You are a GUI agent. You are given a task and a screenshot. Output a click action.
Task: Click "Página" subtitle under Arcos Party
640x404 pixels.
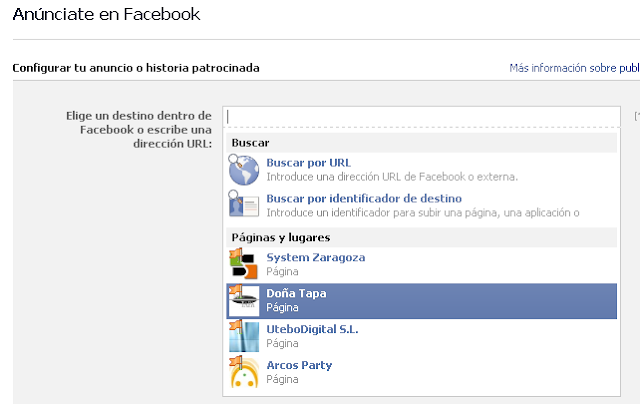pyautogui.click(x=282, y=379)
